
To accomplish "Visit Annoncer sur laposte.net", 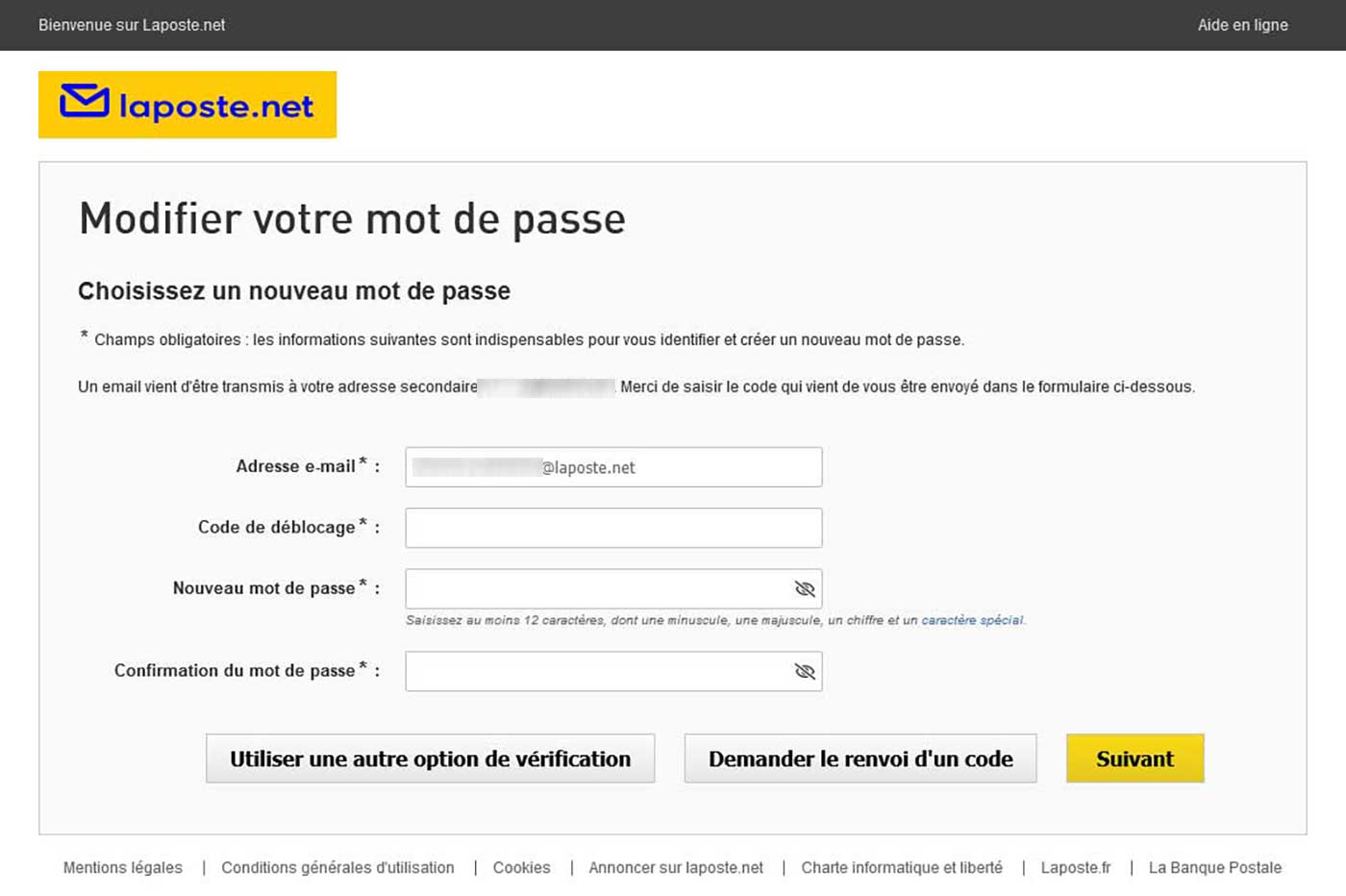I will point(676,867).
